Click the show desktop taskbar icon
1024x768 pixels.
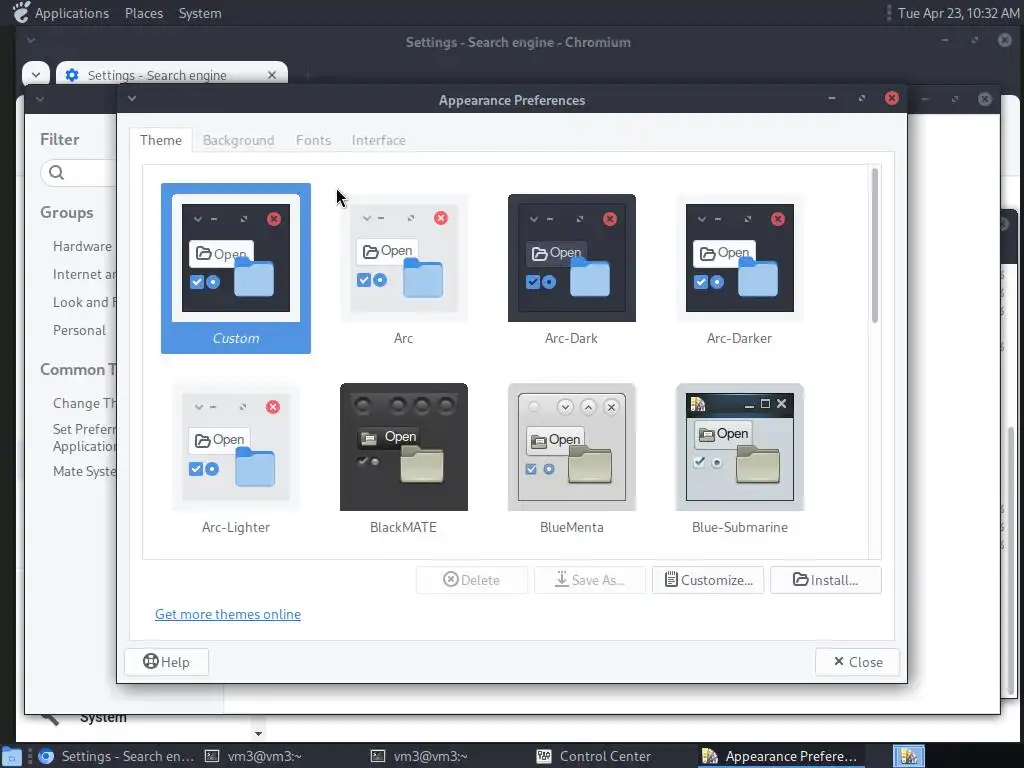pyautogui.click(x=12, y=756)
